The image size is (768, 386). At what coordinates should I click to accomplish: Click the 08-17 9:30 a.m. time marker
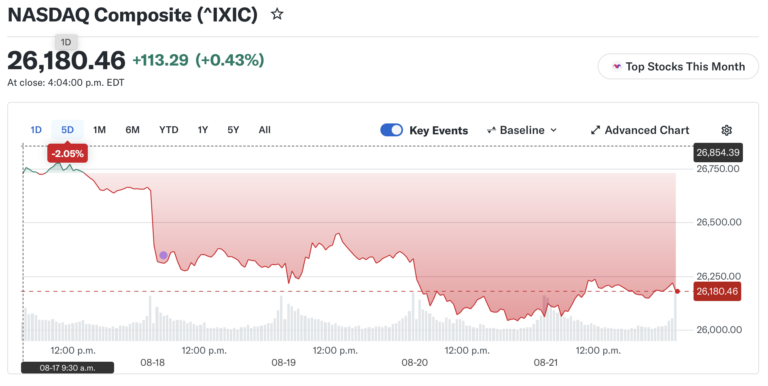68,368
